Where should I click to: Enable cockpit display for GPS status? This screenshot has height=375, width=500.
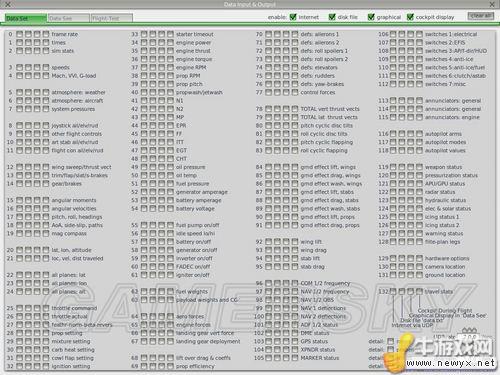[x=295, y=341]
